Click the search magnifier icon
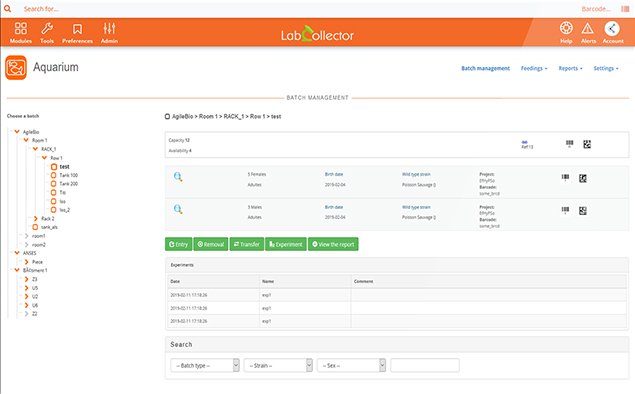This screenshot has width=635, height=394. point(7,8)
